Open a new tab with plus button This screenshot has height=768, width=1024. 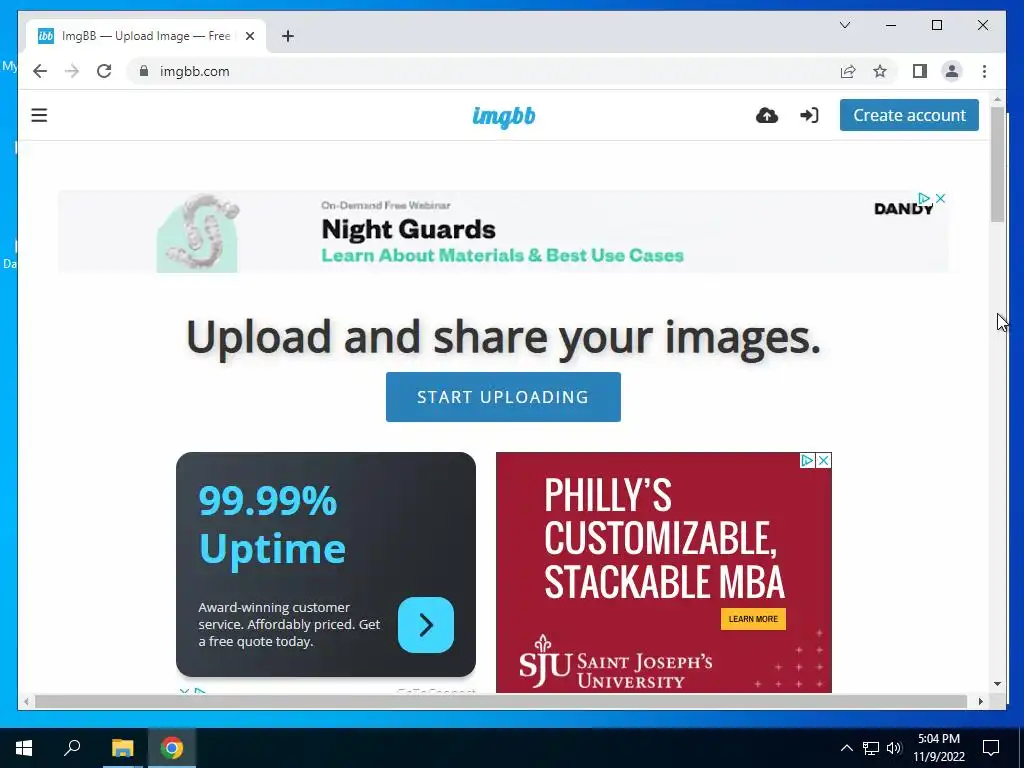pyautogui.click(x=288, y=36)
